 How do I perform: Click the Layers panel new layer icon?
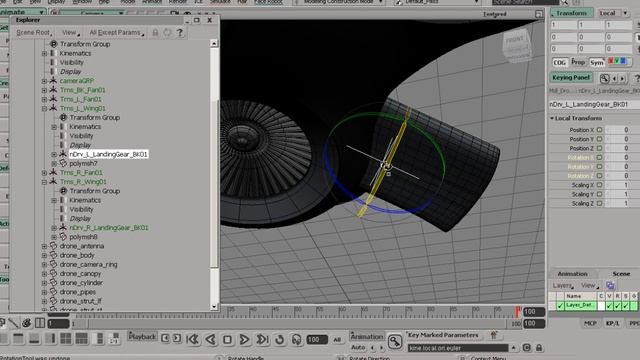(x=610, y=285)
